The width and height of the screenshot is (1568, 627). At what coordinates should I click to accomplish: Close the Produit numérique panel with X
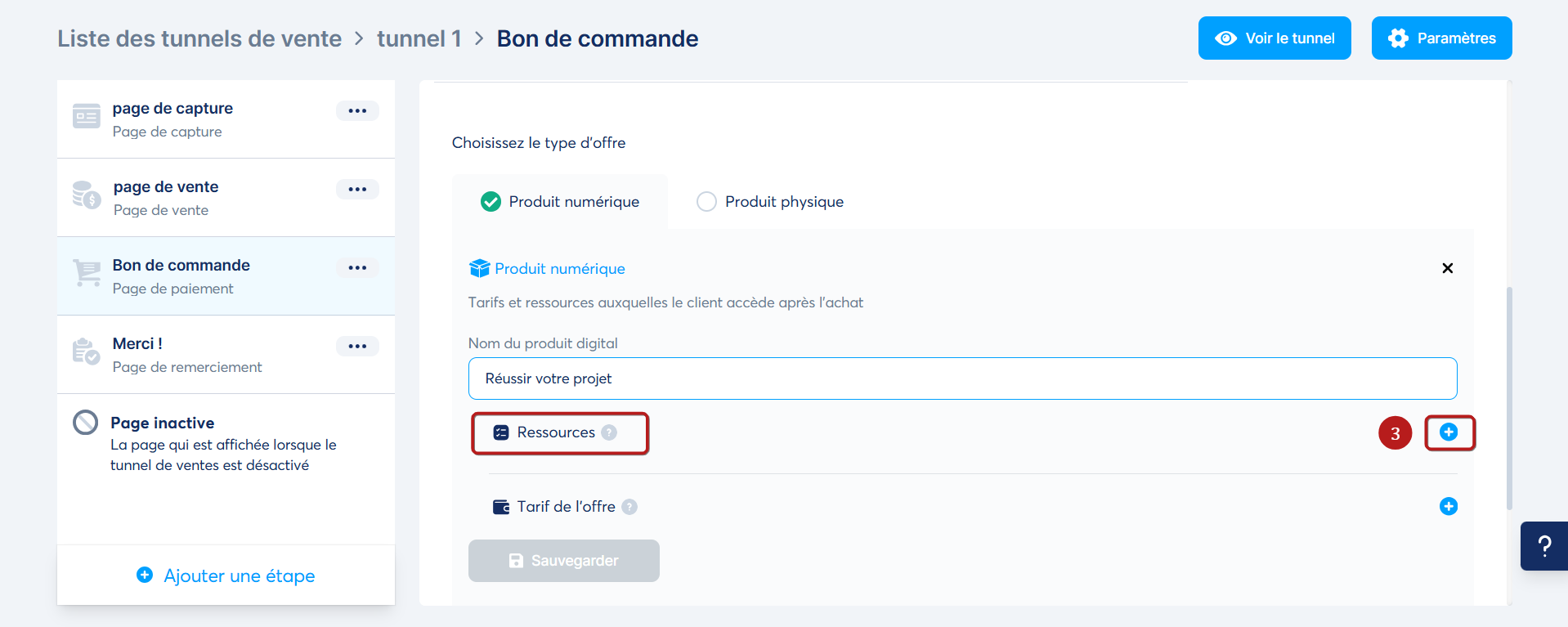pyautogui.click(x=1447, y=268)
